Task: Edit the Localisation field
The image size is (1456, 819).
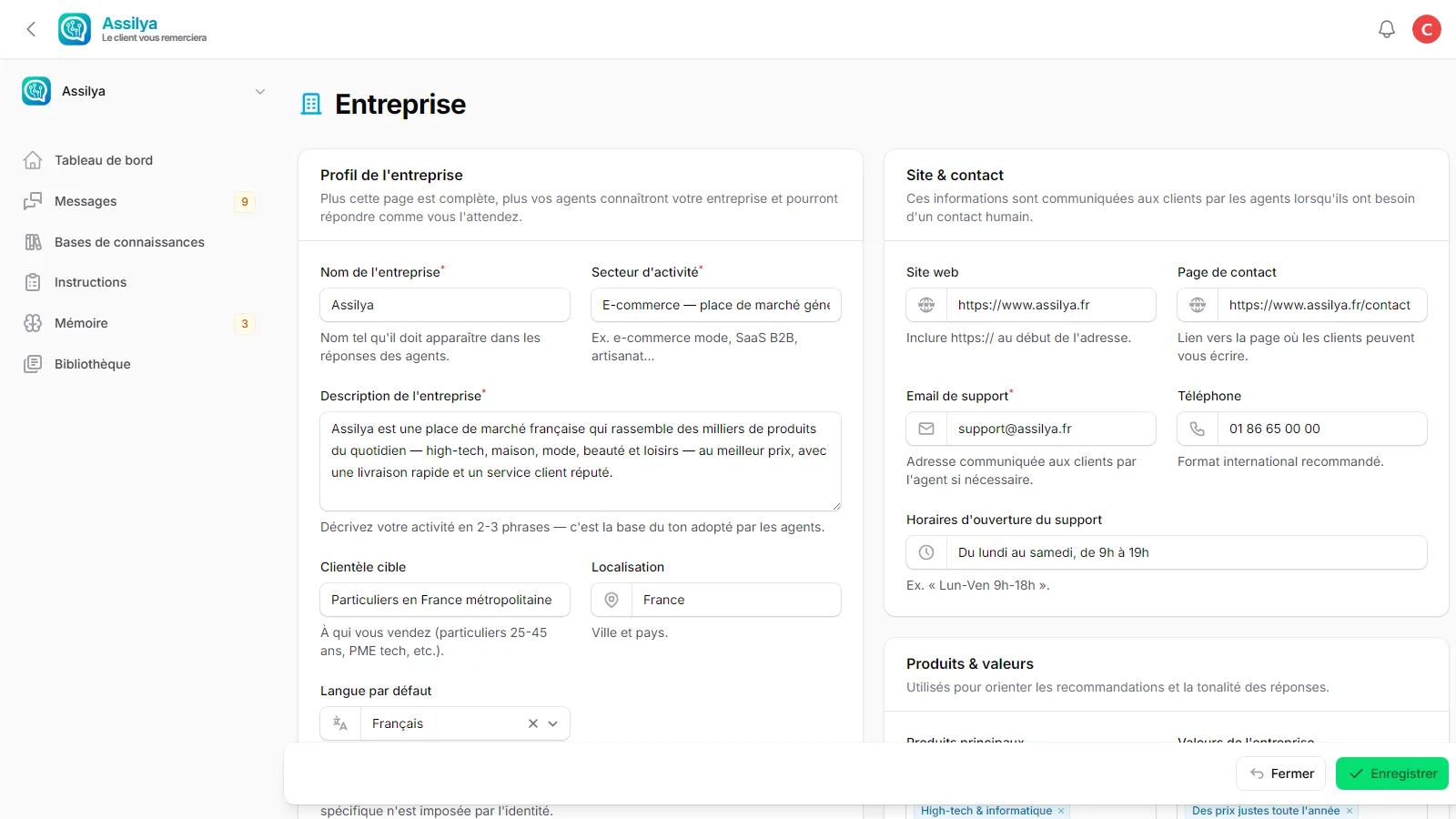Action: [736, 600]
